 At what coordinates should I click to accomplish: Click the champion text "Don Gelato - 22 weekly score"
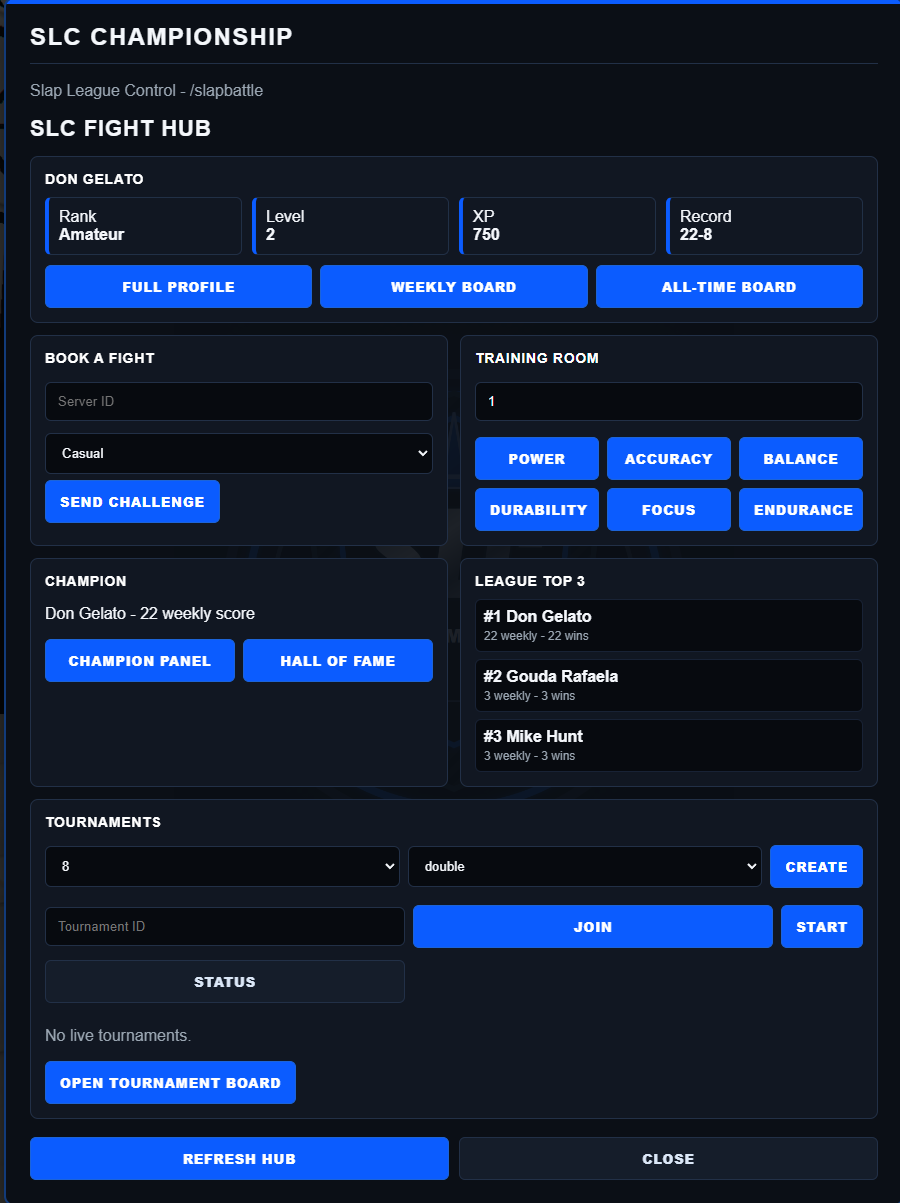point(150,613)
